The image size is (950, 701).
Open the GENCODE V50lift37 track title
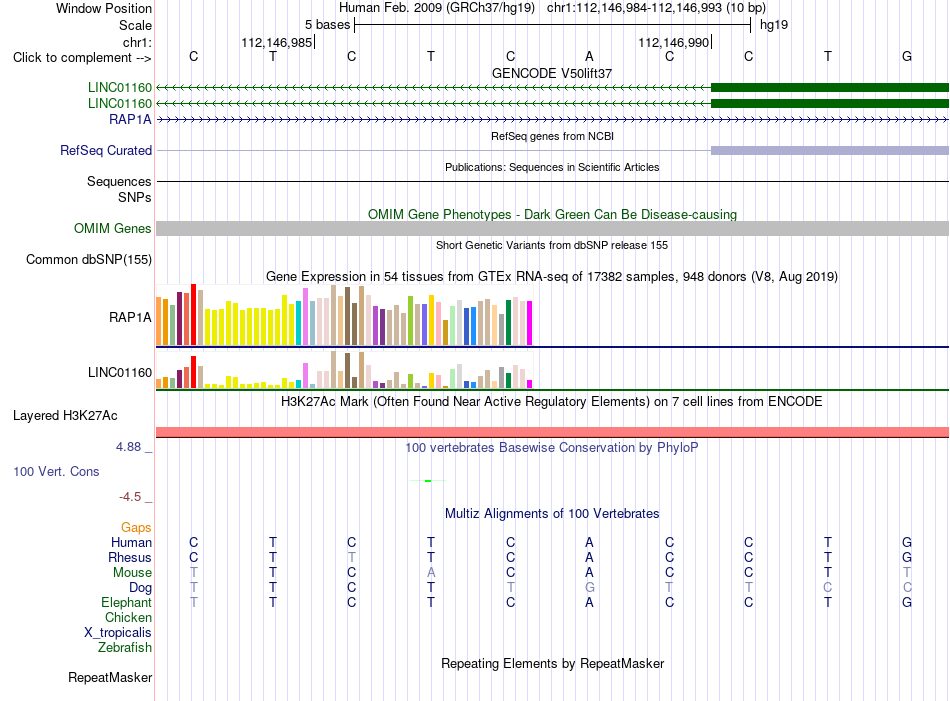(552, 73)
